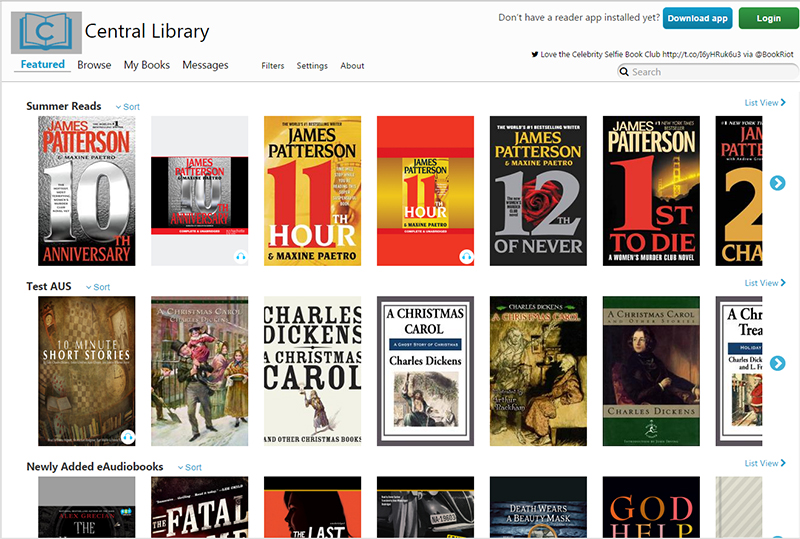Image resolution: width=800 pixels, height=539 pixels.
Task: Open A Christmas Carol Ghost Story cover
Action: click(x=426, y=371)
